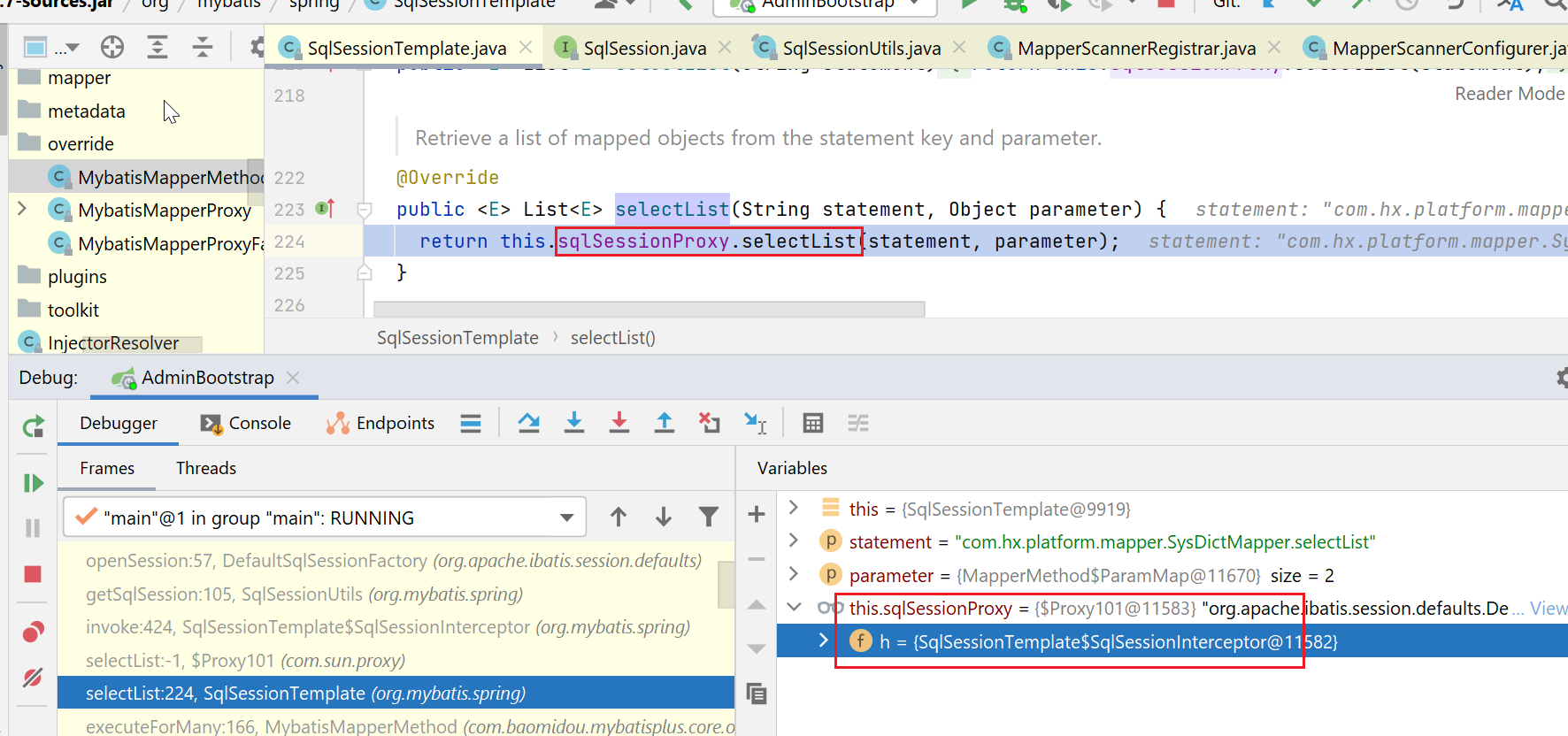This screenshot has width=1568, height=736.
Task: Click the Trace Current Stream Chain icon
Action: (858, 424)
